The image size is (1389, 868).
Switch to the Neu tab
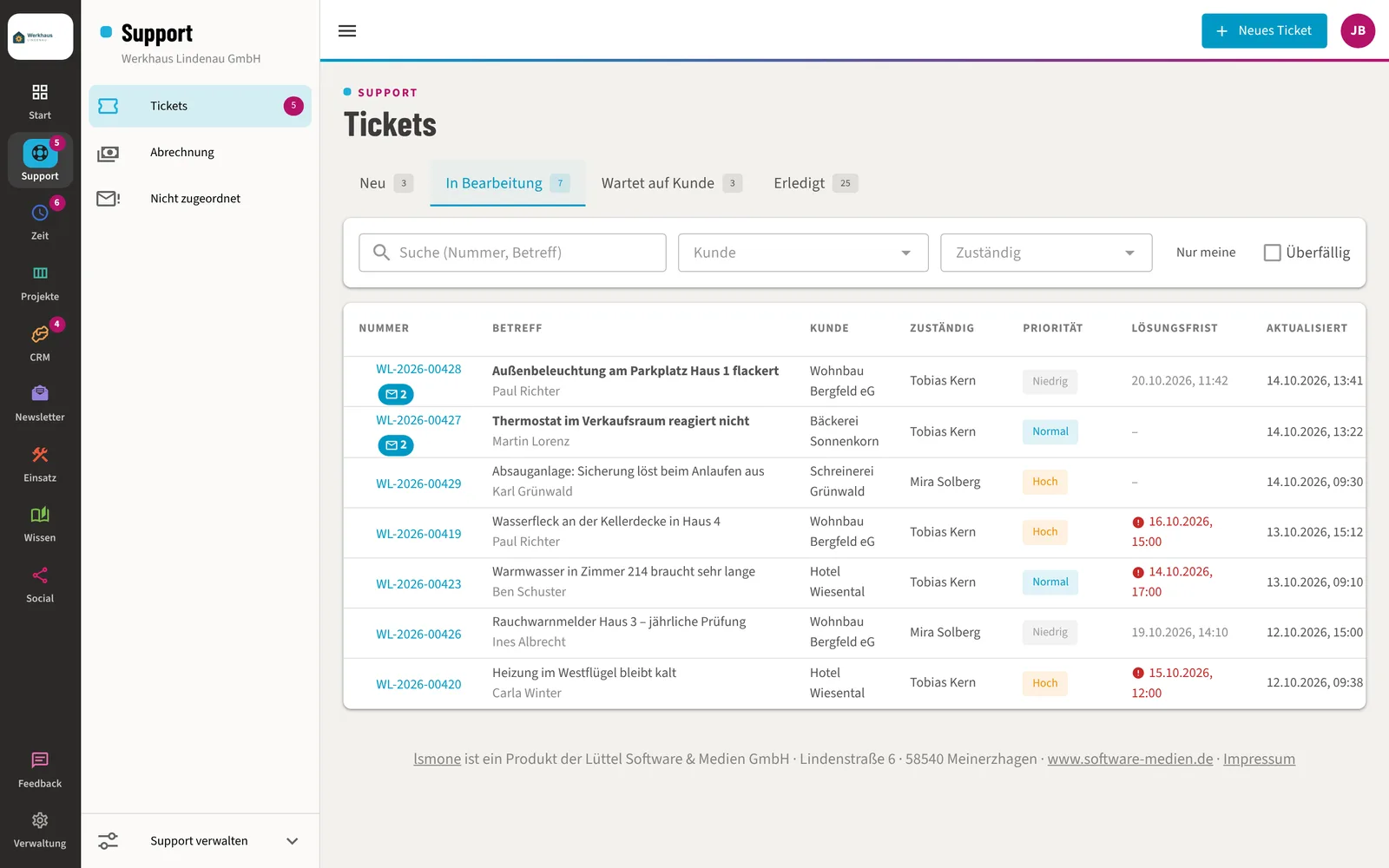click(x=386, y=183)
